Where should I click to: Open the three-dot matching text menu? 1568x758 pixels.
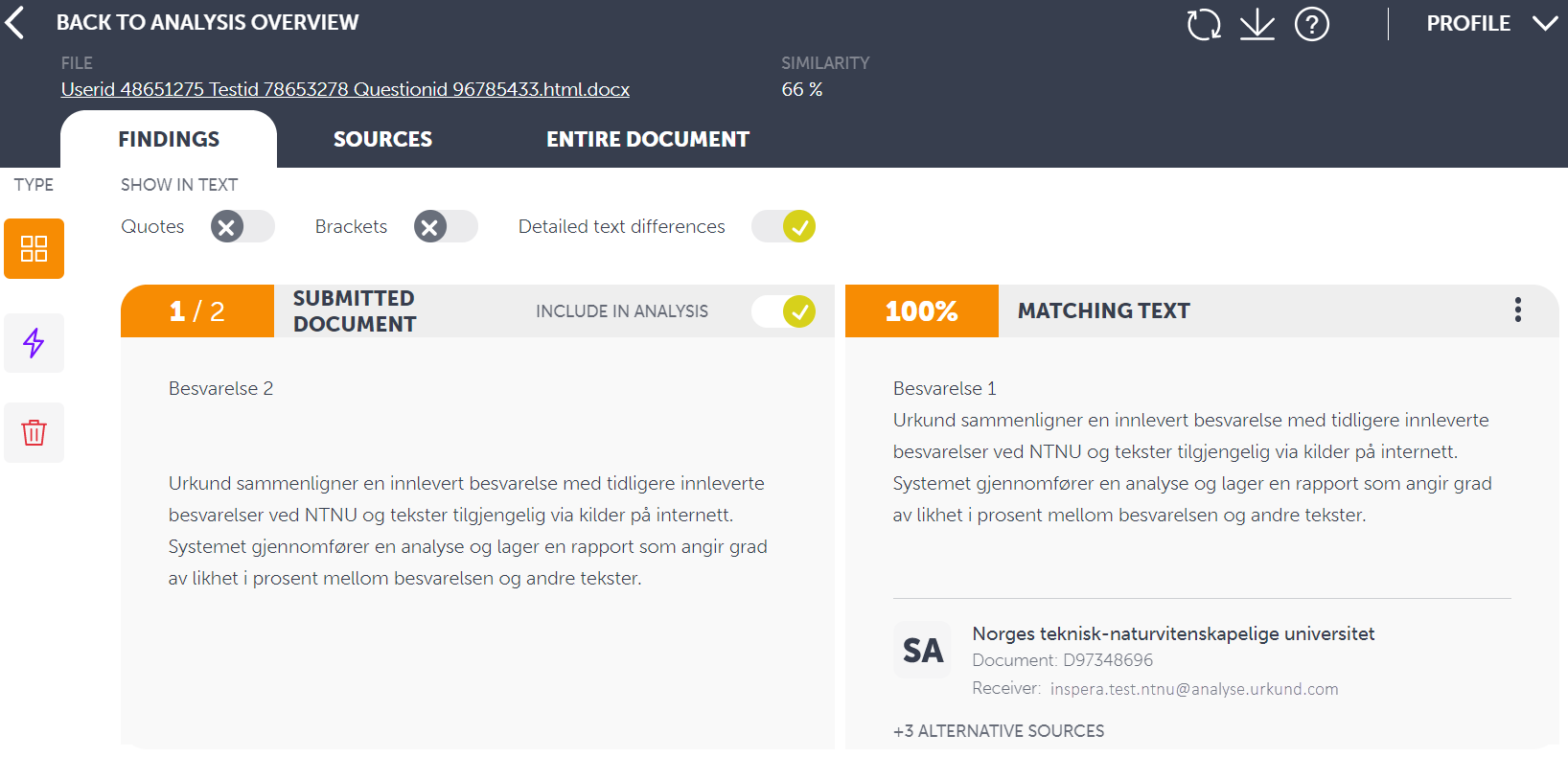coord(1518,310)
